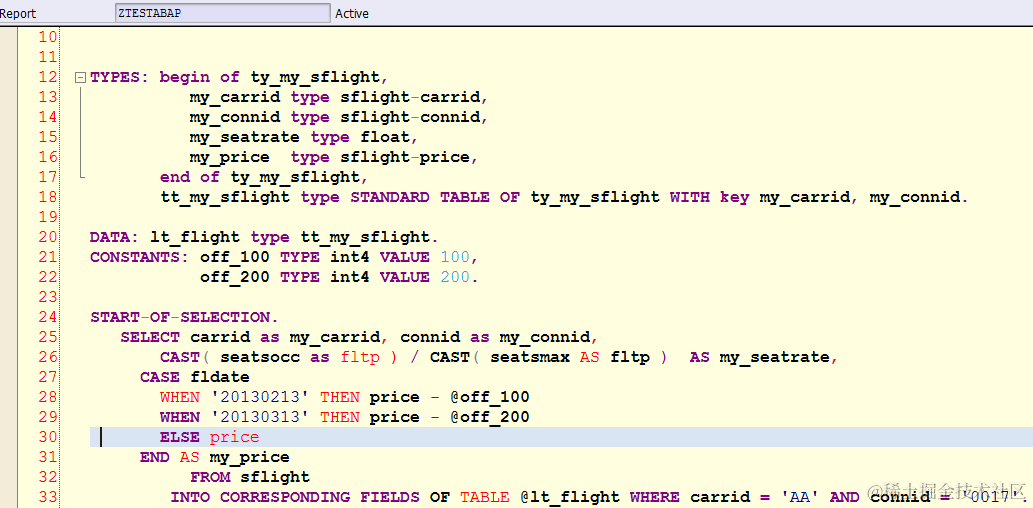Viewport: 1033px width, 508px height.
Task: Click the value 100 on line 21
Action: (455, 257)
